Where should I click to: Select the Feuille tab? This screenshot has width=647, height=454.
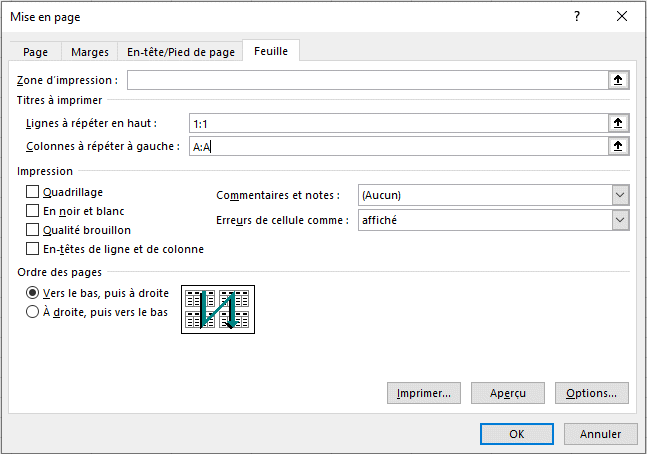[271, 51]
